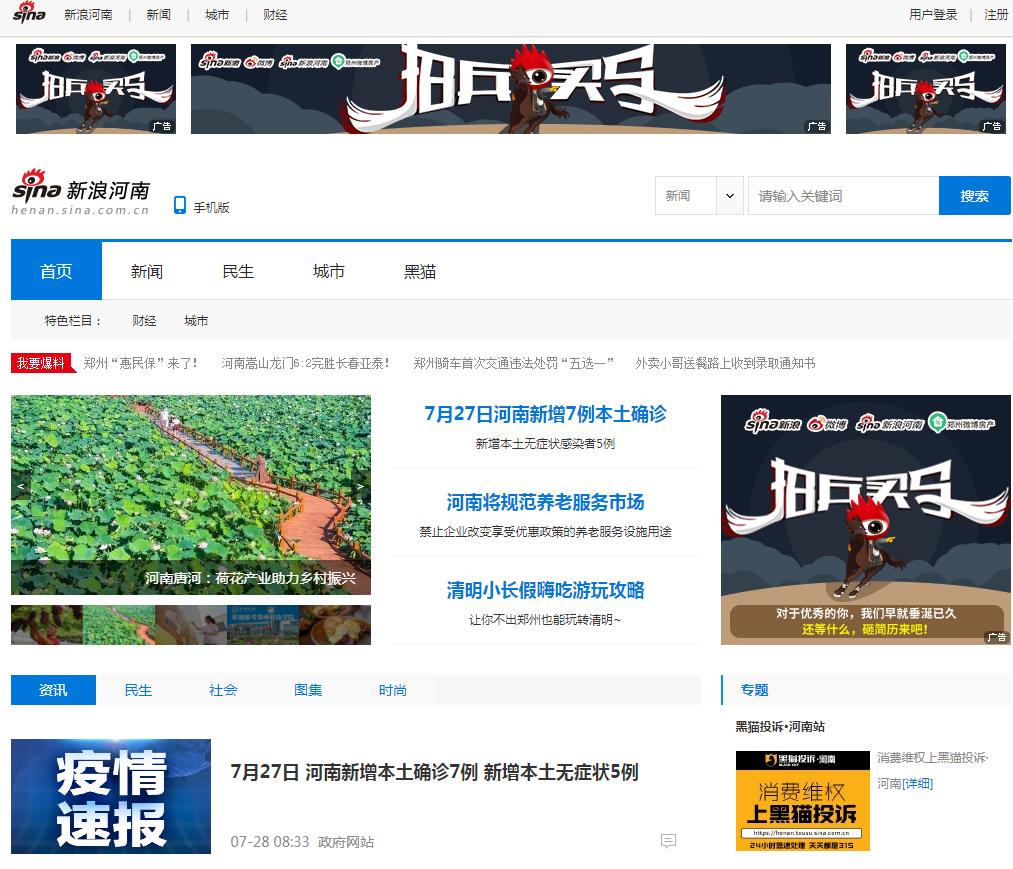1013x869 pixels.
Task: Click the slideshow next arrow
Action: pos(360,486)
